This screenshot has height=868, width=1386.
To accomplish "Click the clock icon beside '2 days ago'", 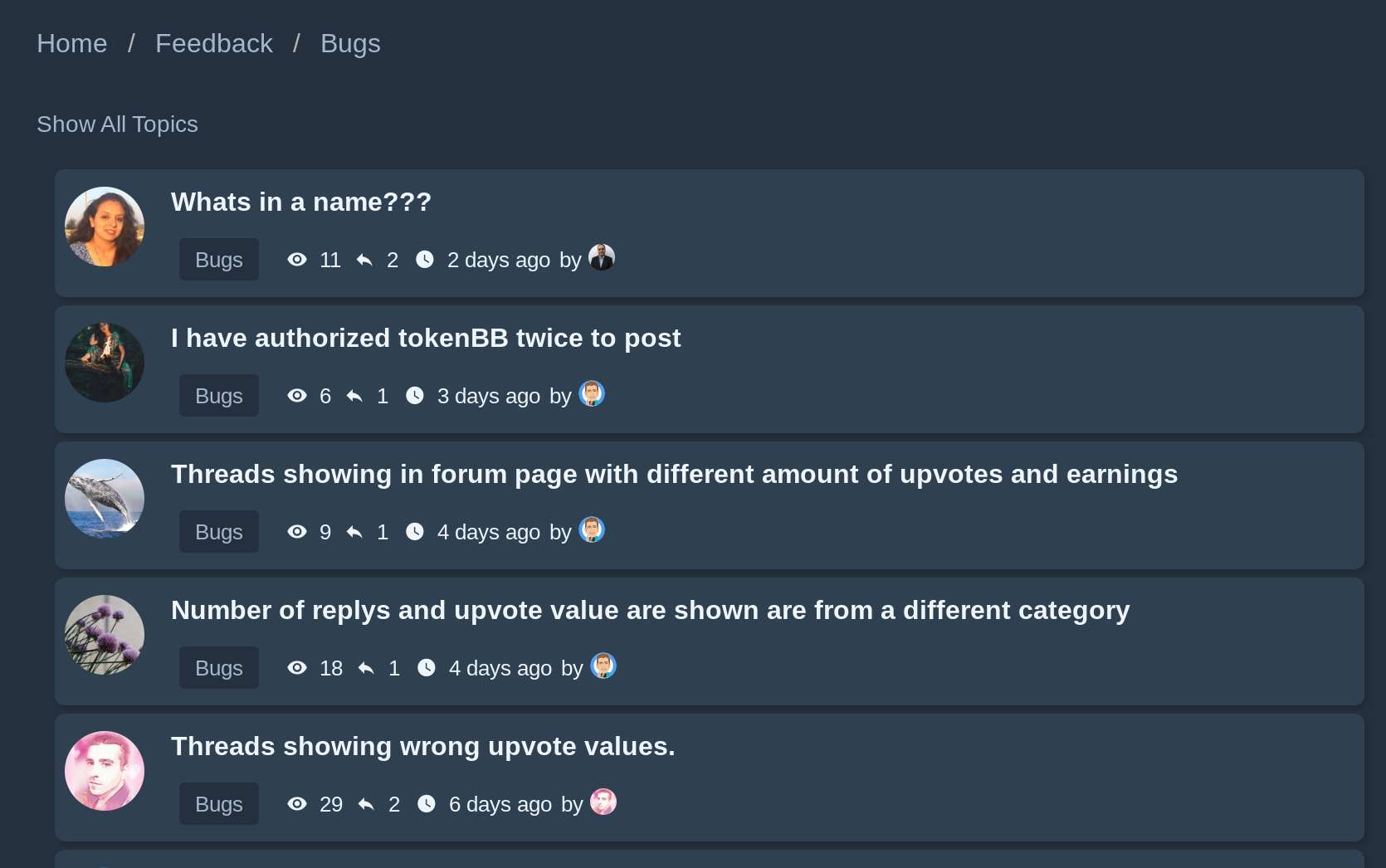I will click(x=425, y=260).
